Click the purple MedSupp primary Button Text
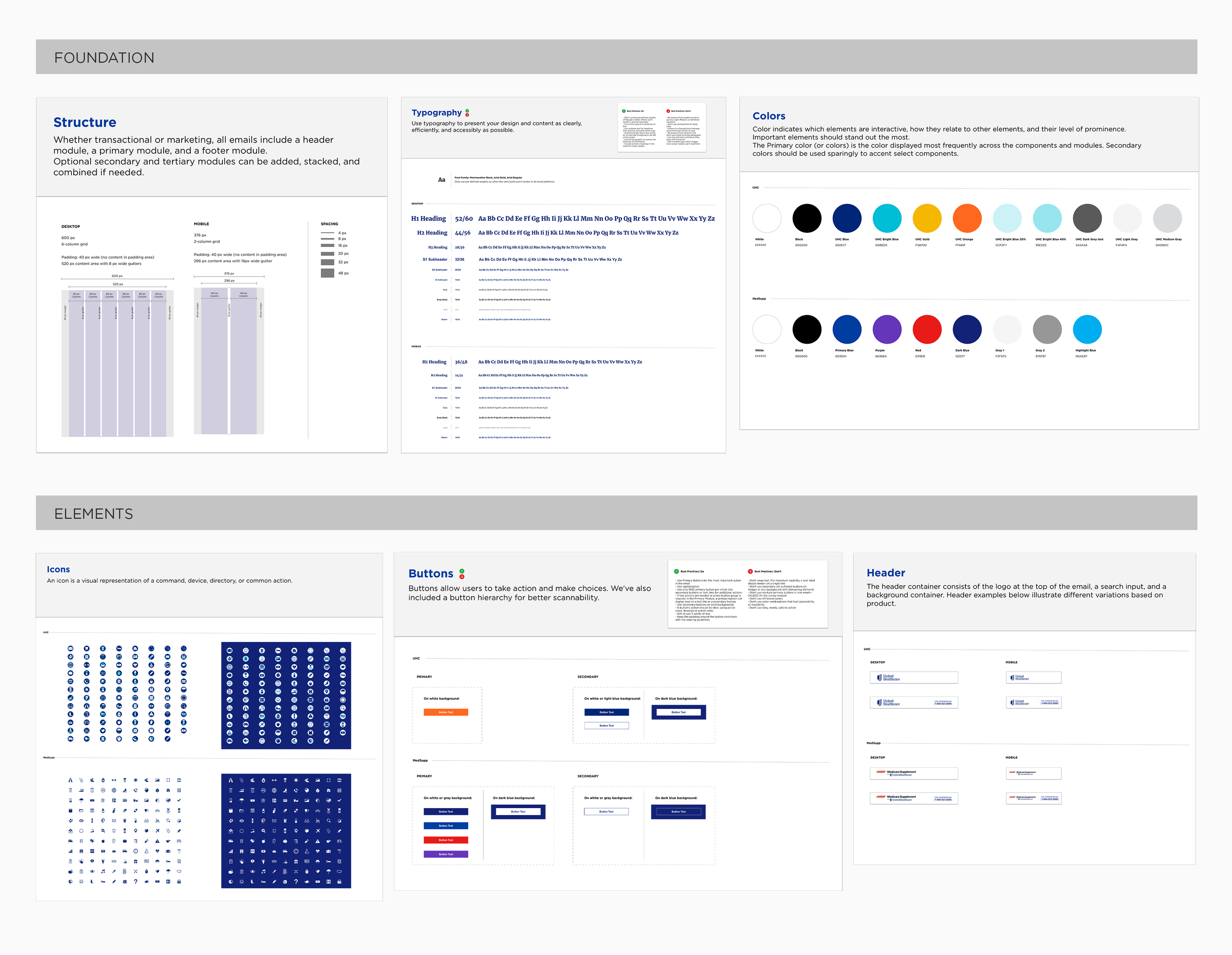Viewport: 1232px width, 955px height. coord(445,854)
